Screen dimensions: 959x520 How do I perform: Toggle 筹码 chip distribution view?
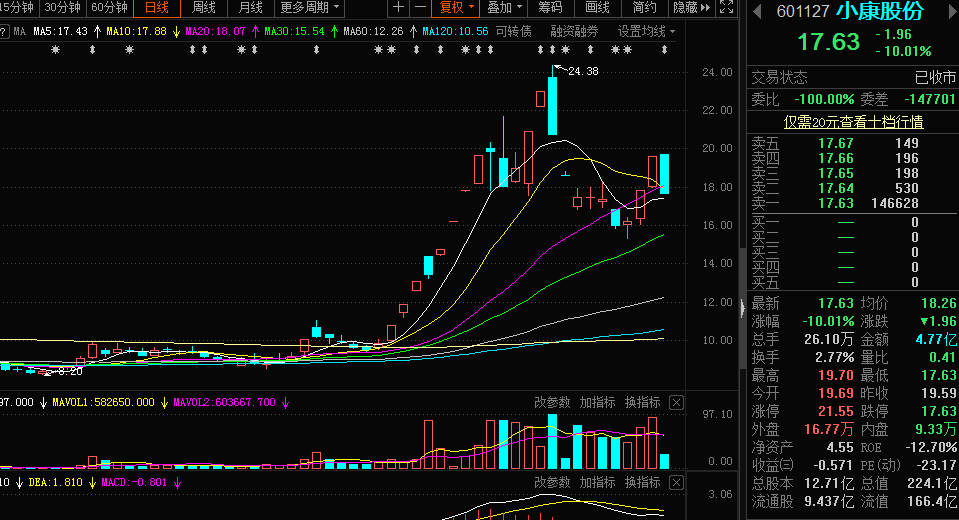(550, 8)
